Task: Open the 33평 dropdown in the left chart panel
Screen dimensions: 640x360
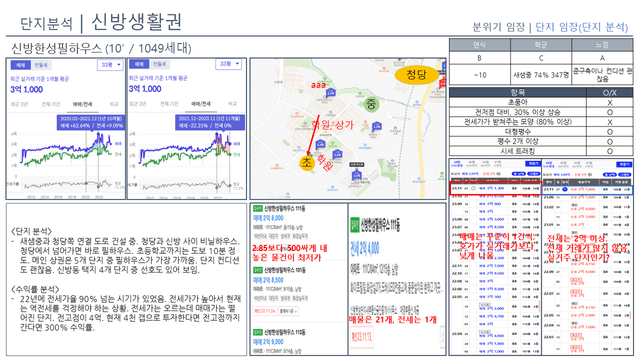Action: pos(110,65)
